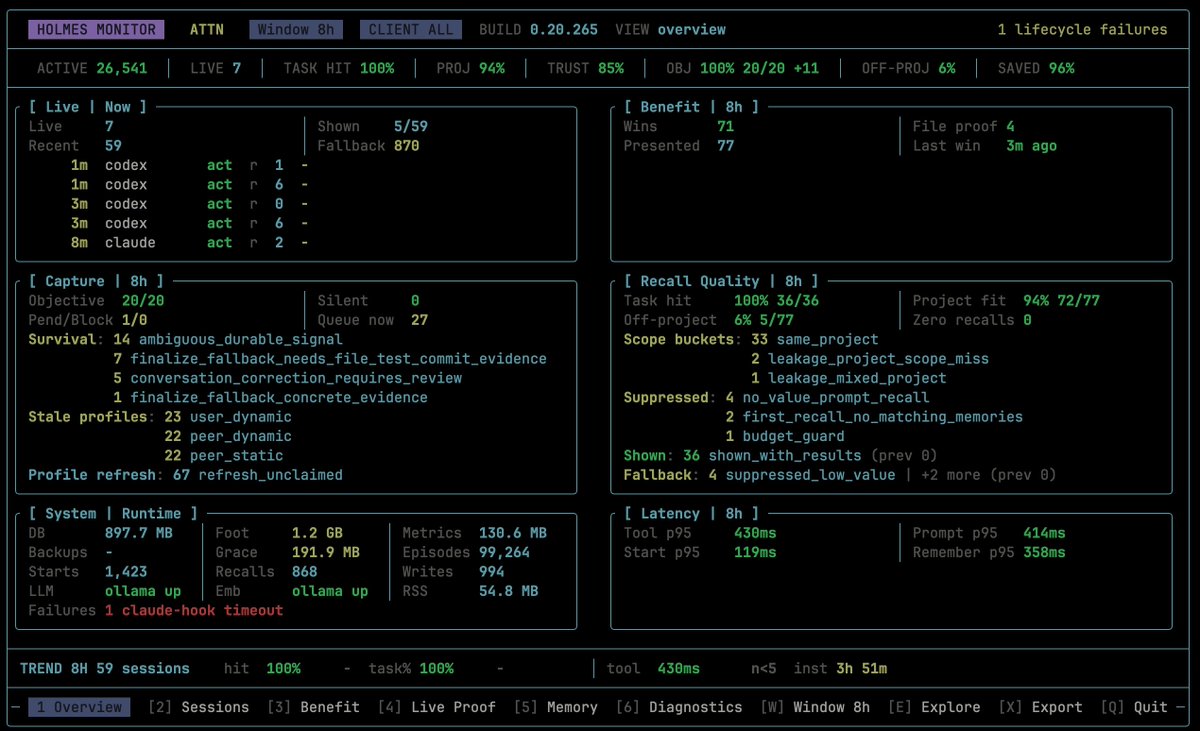The image size is (1200, 731).
Task: Click the [Q] Quit option
Action: pyautogui.click(x=1134, y=707)
